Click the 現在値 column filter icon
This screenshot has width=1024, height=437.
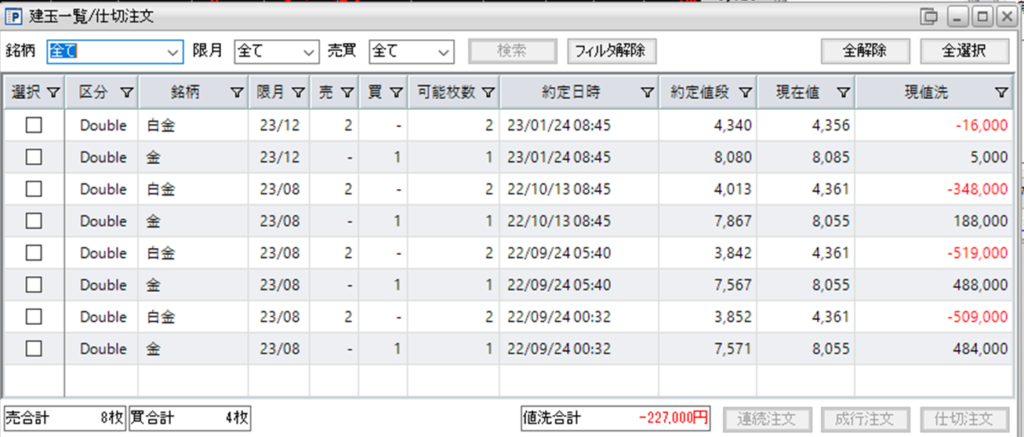click(843, 93)
